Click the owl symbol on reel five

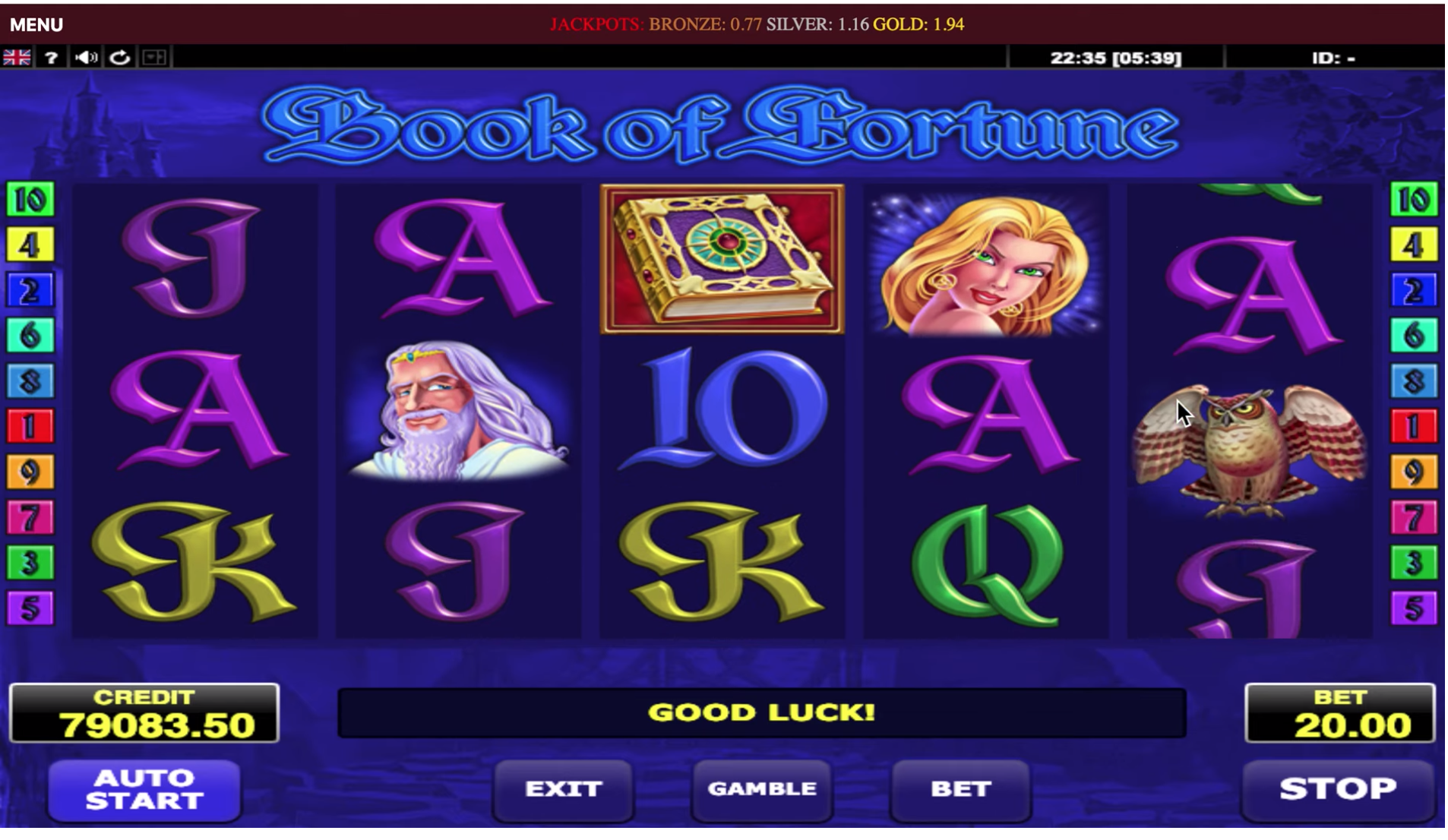pos(1248,450)
